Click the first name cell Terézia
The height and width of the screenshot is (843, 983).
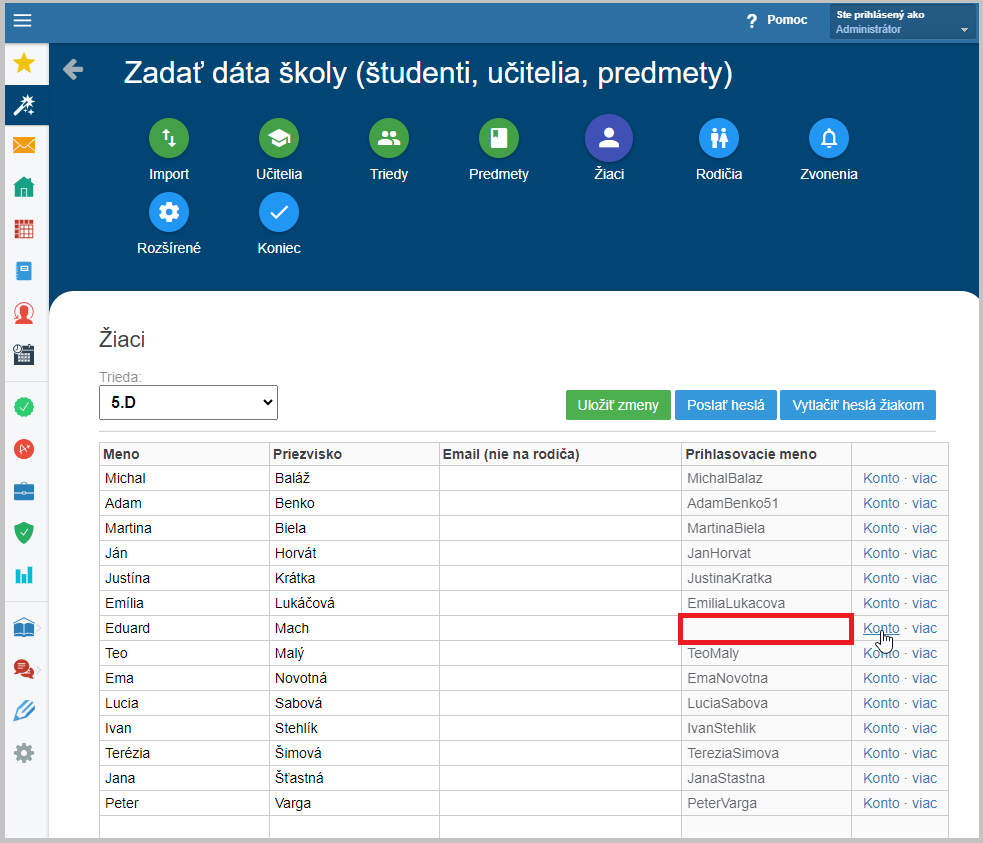184,753
